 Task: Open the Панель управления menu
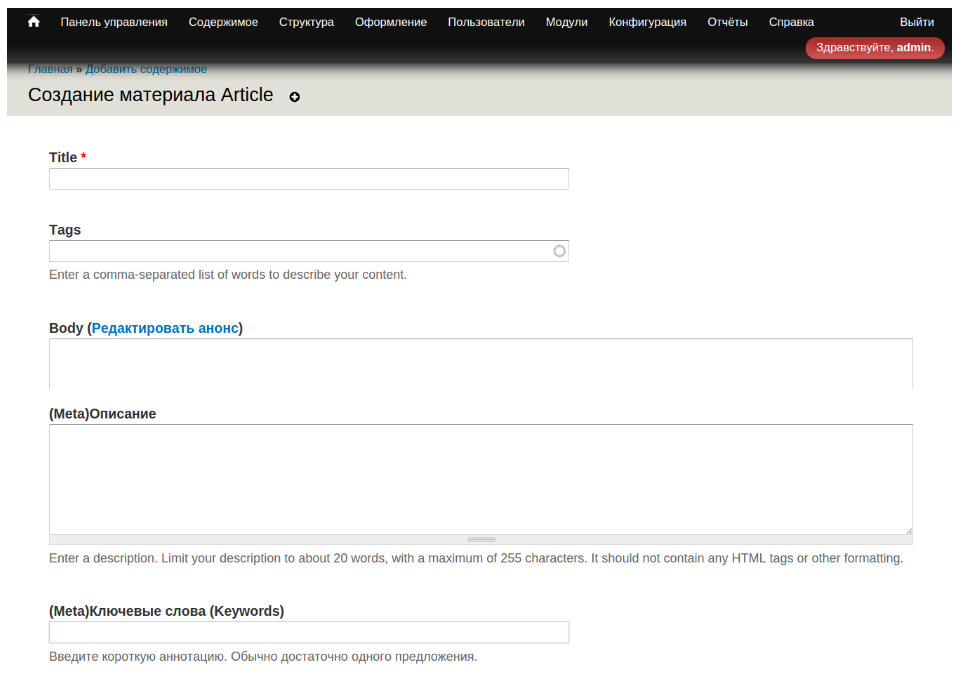coord(114,22)
